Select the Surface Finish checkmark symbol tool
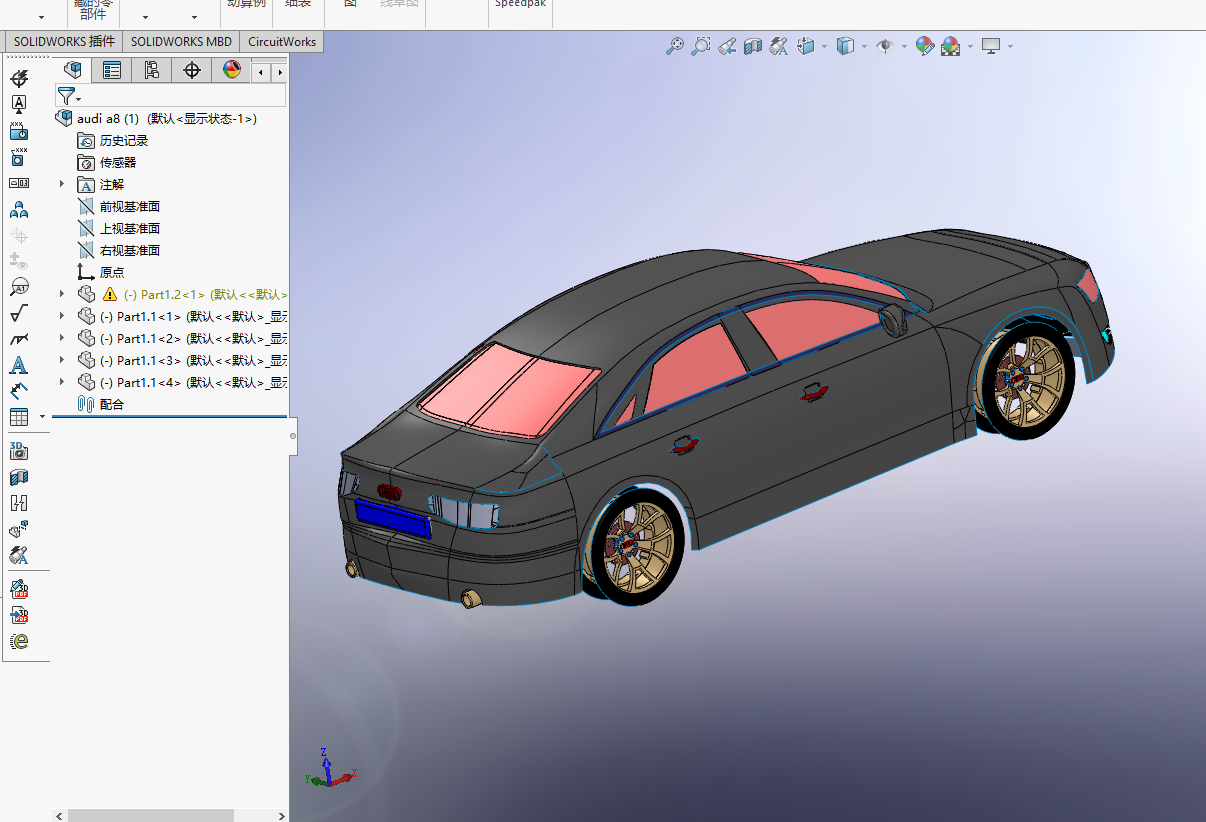The image size is (1206, 822). pyautogui.click(x=18, y=314)
